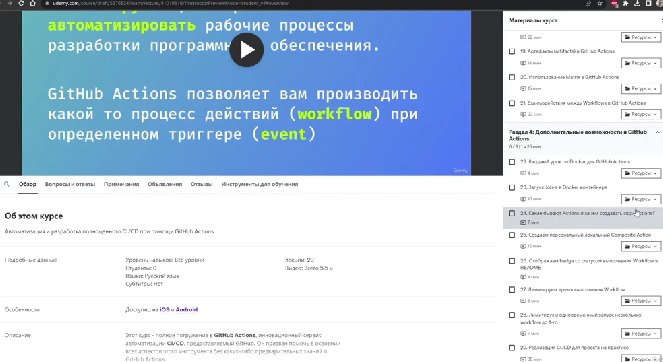The height and width of the screenshot is (362, 663).
Task: Click the red extension icon in browser toolbar
Action: [x=614, y=3]
